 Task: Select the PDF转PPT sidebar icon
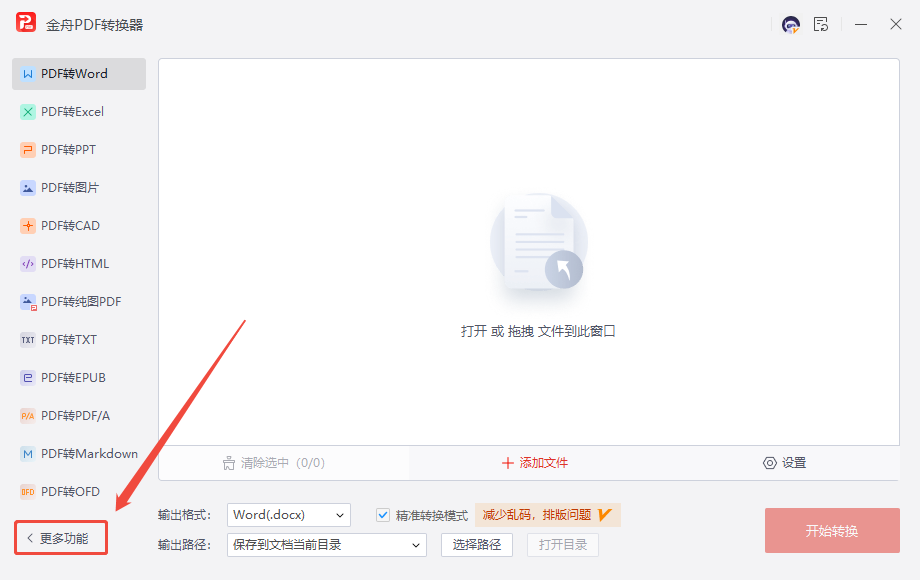(28, 150)
